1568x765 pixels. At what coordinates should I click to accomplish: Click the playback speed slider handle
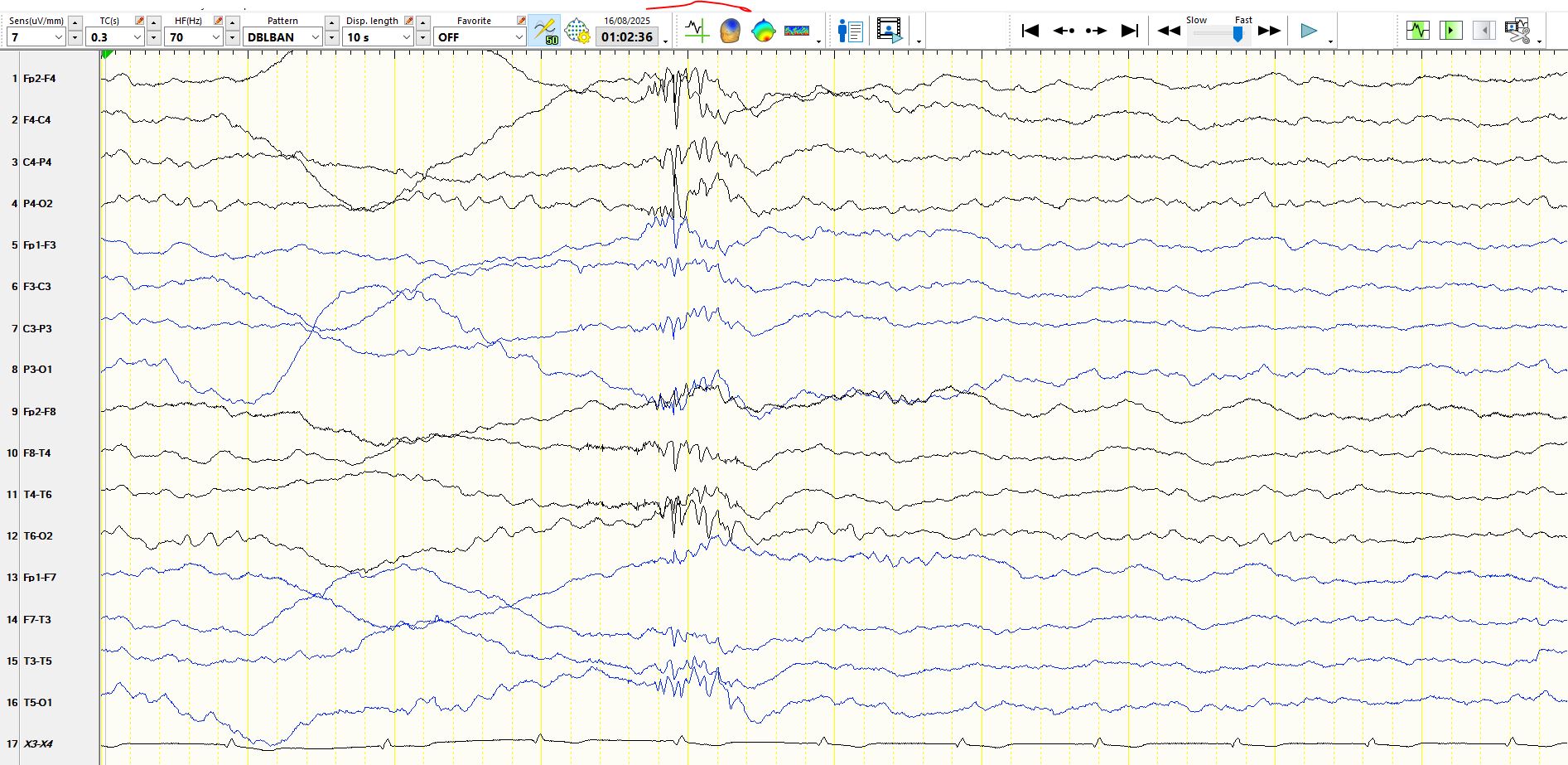(1238, 33)
